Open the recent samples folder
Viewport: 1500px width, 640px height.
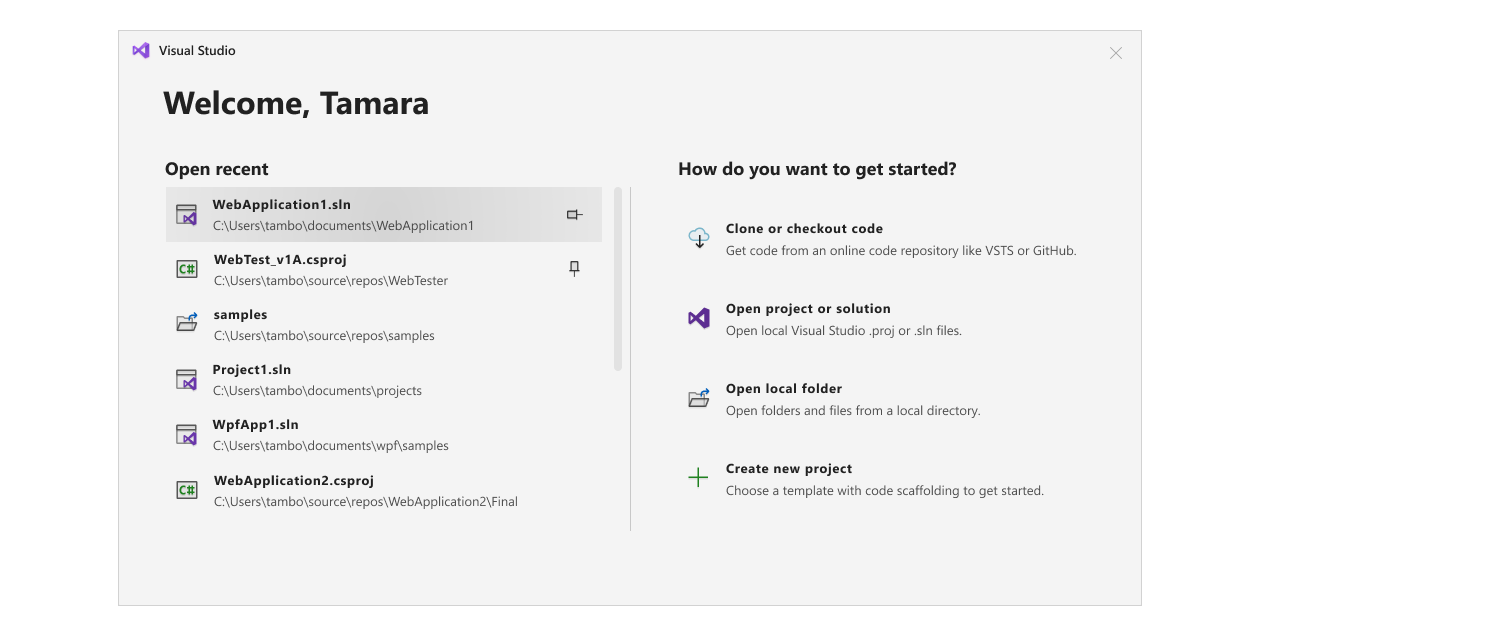pyautogui.click(x=384, y=325)
